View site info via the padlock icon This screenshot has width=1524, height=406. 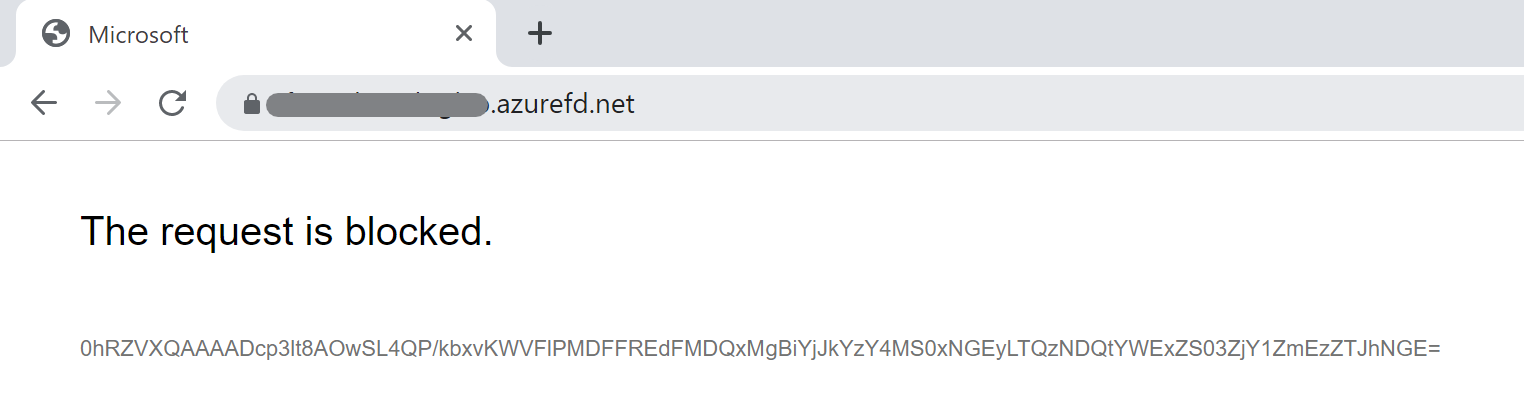click(251, 104)
